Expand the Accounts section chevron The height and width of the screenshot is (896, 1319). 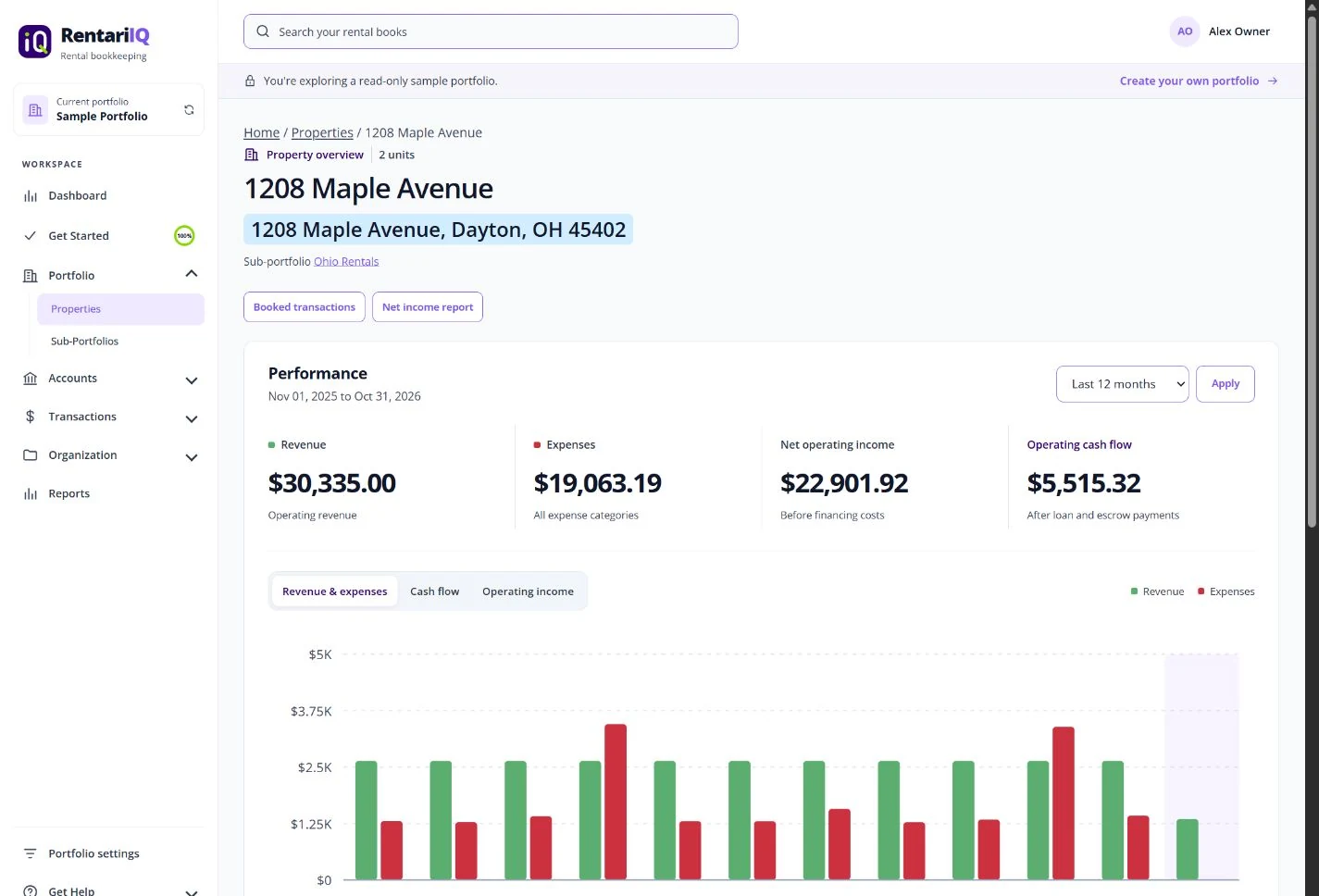pos(192,380)
